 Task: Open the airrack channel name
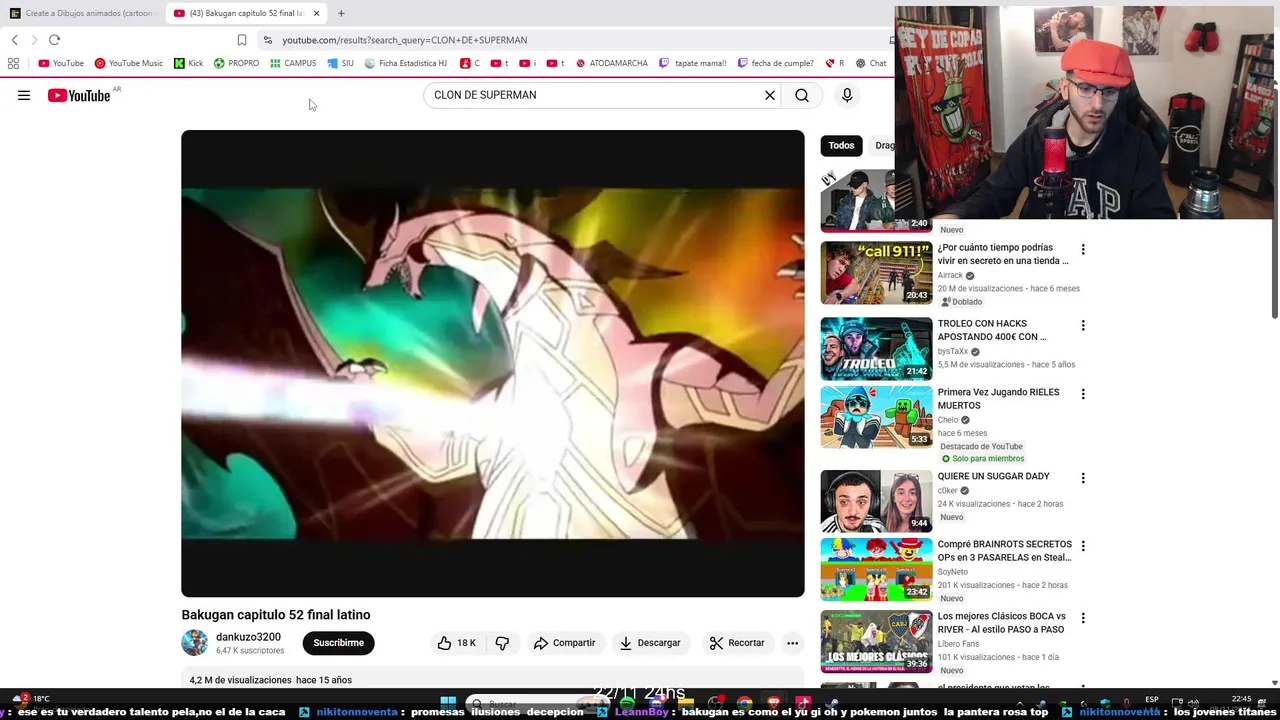coord(950,275)
